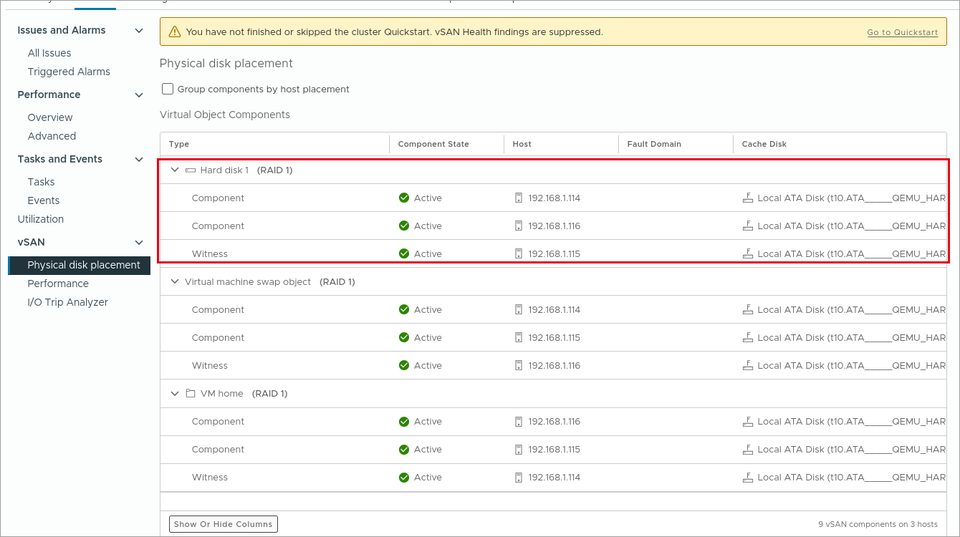
Task: Click host 192.168.1.115 in VM home Component row
Action: tap(554, 449)
